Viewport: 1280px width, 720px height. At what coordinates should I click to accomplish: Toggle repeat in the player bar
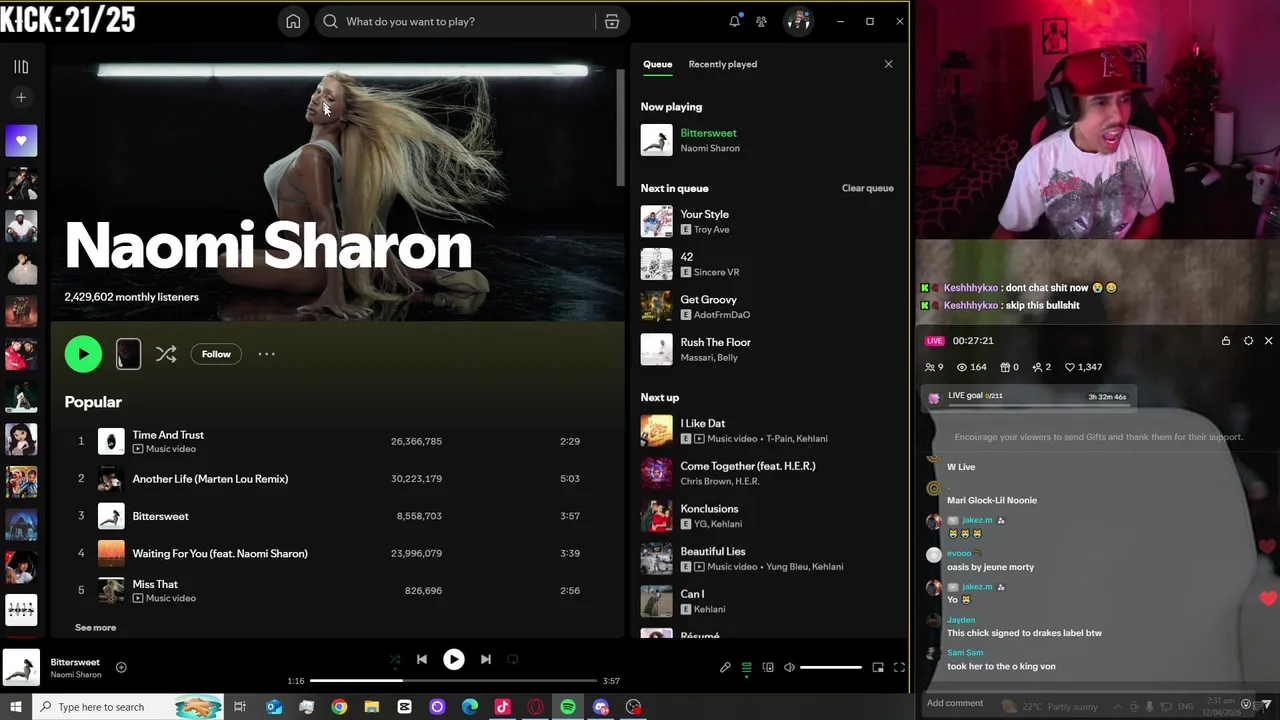click(x=513, y=659)
